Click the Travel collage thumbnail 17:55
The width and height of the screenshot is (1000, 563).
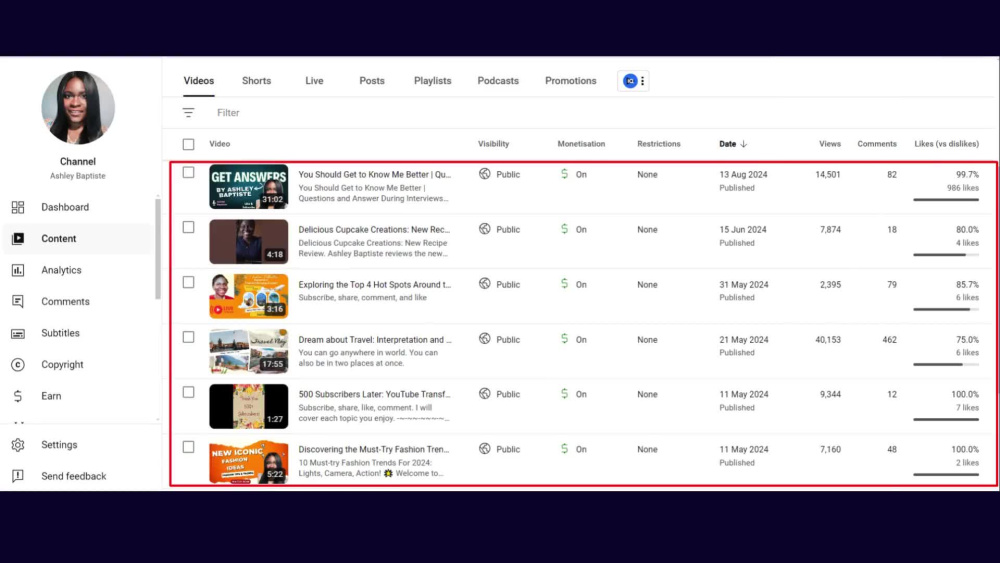click(x=249, y=351)
